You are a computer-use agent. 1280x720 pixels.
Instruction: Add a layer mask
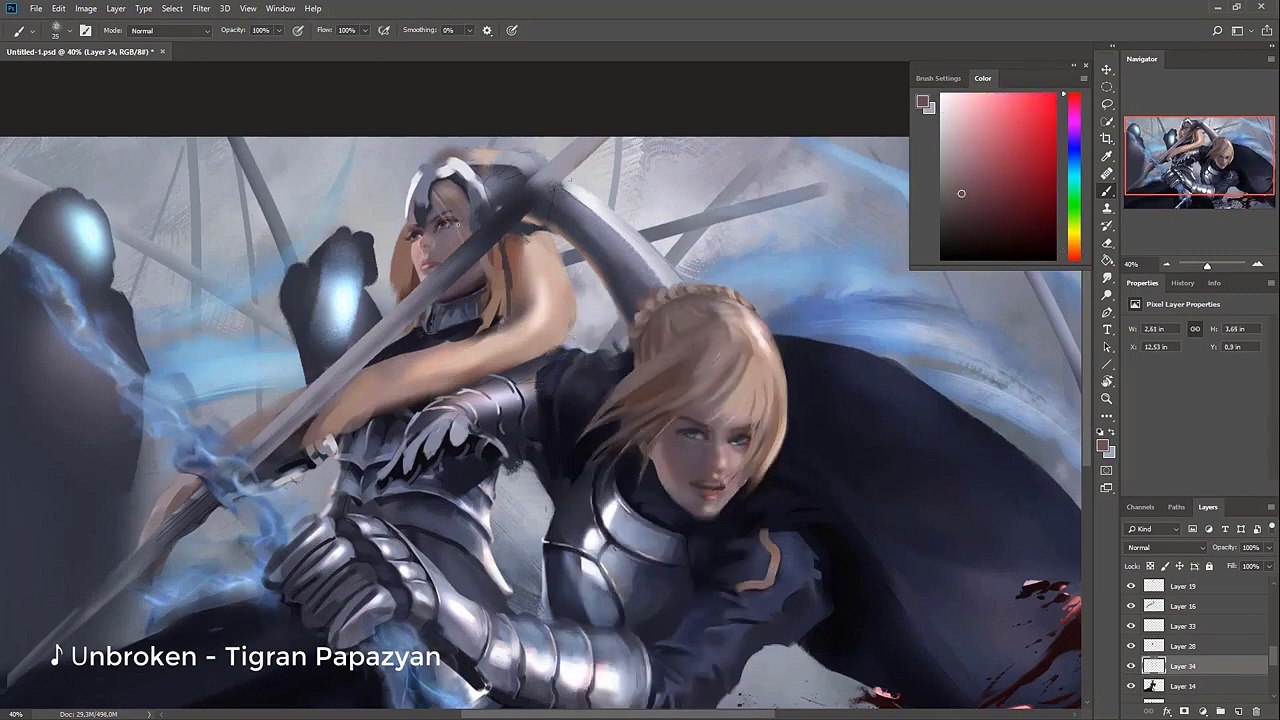point(1184,711)
